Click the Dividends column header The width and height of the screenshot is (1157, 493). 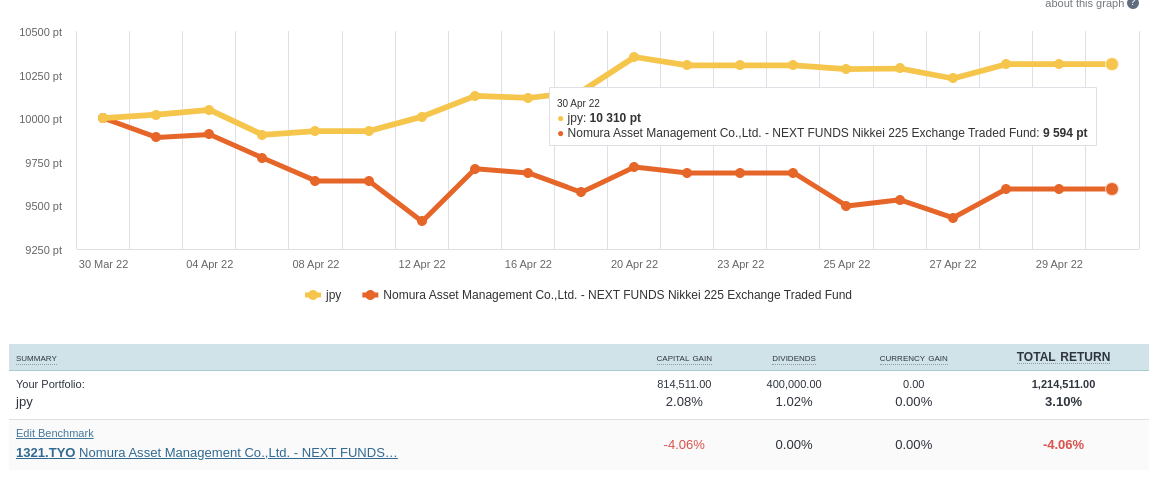pyautogui.click(x=793, y=358)
